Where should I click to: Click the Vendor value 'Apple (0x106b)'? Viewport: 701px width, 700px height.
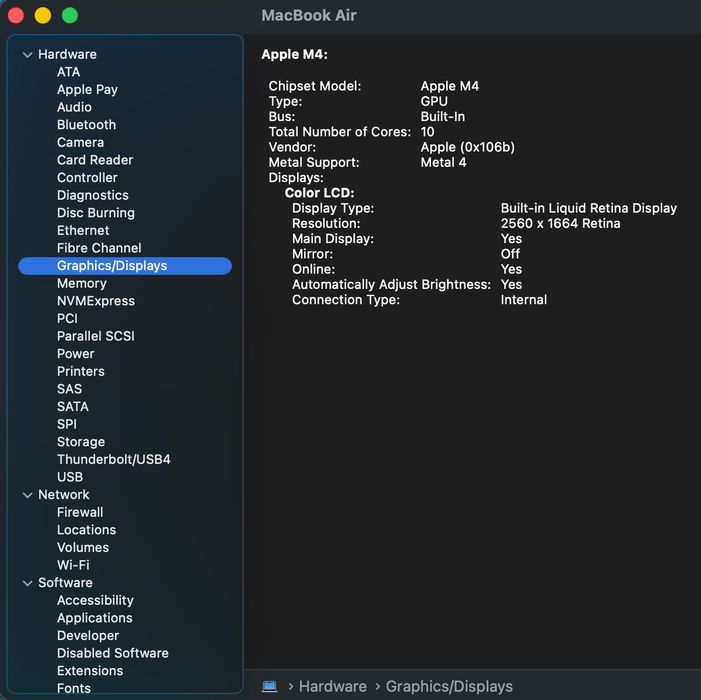pyautogui.click(x=468, y=147)
